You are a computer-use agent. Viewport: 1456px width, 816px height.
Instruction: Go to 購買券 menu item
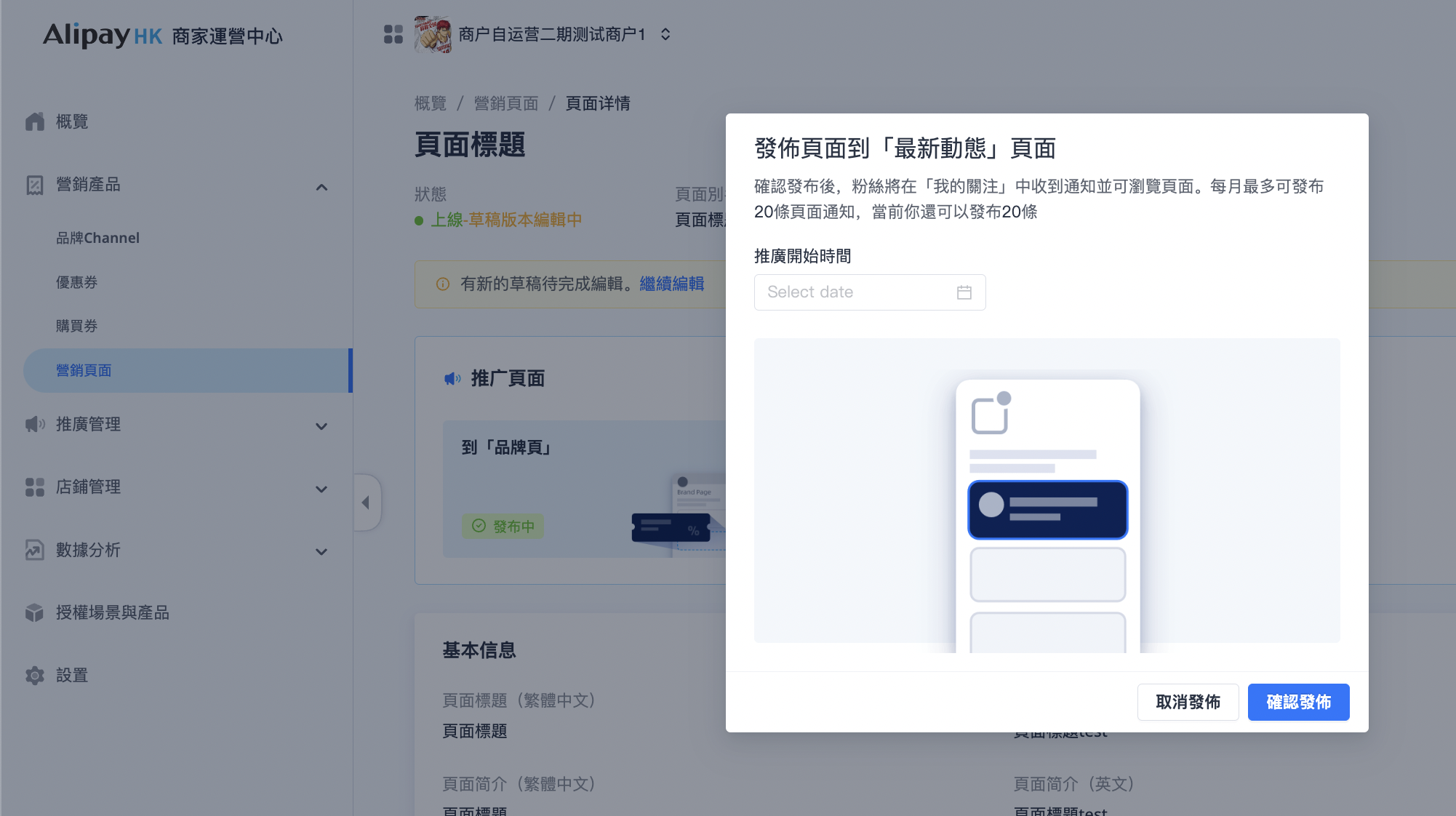tap(77, 326)
